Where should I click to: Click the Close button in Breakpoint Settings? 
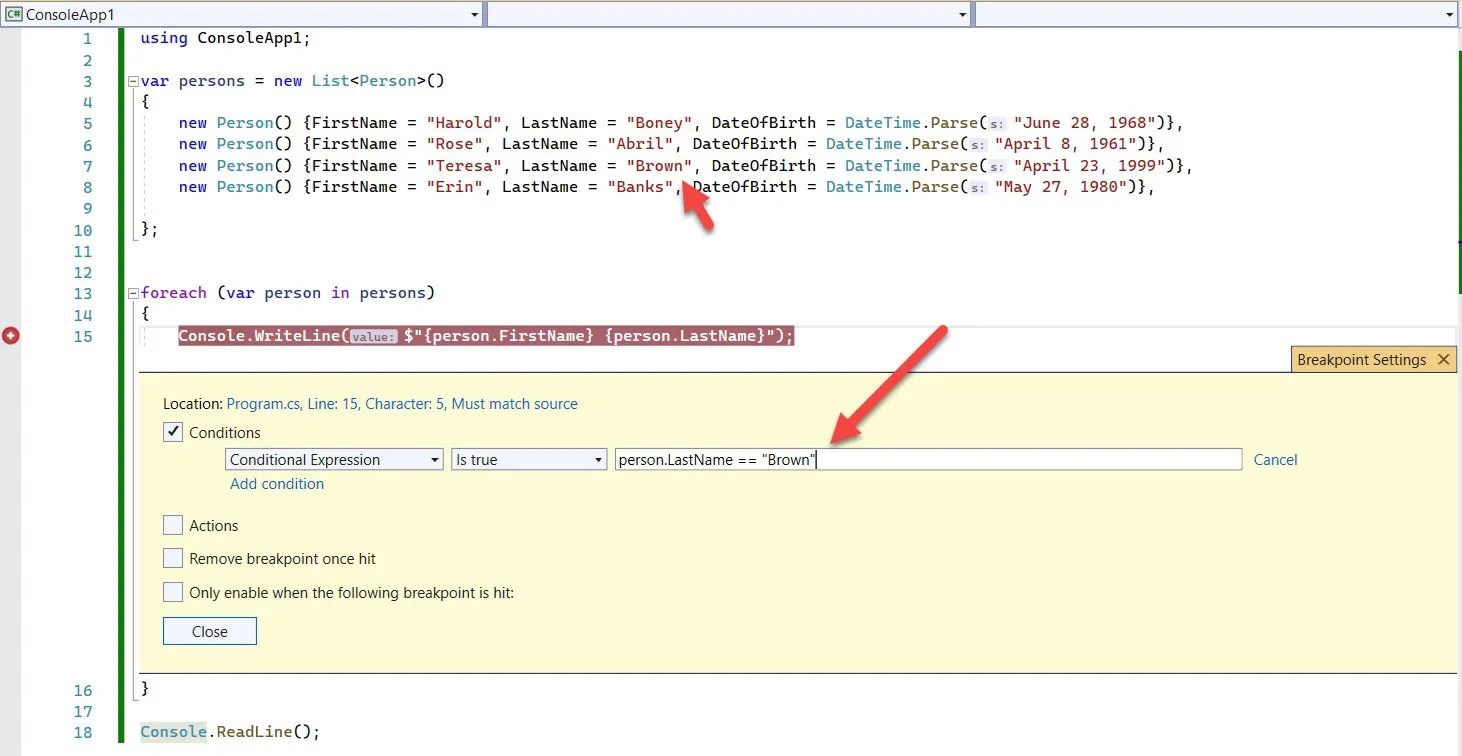point(209,631)
